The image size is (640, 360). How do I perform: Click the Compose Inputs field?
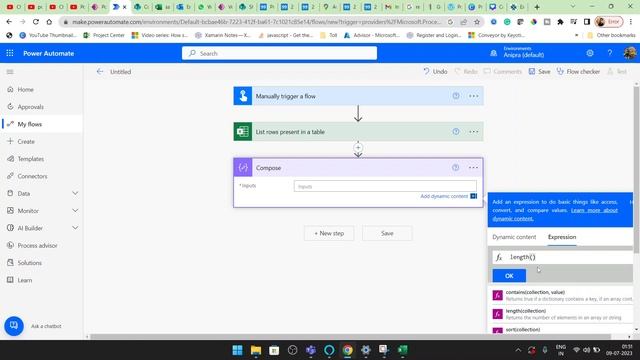(x=385, y=186)
